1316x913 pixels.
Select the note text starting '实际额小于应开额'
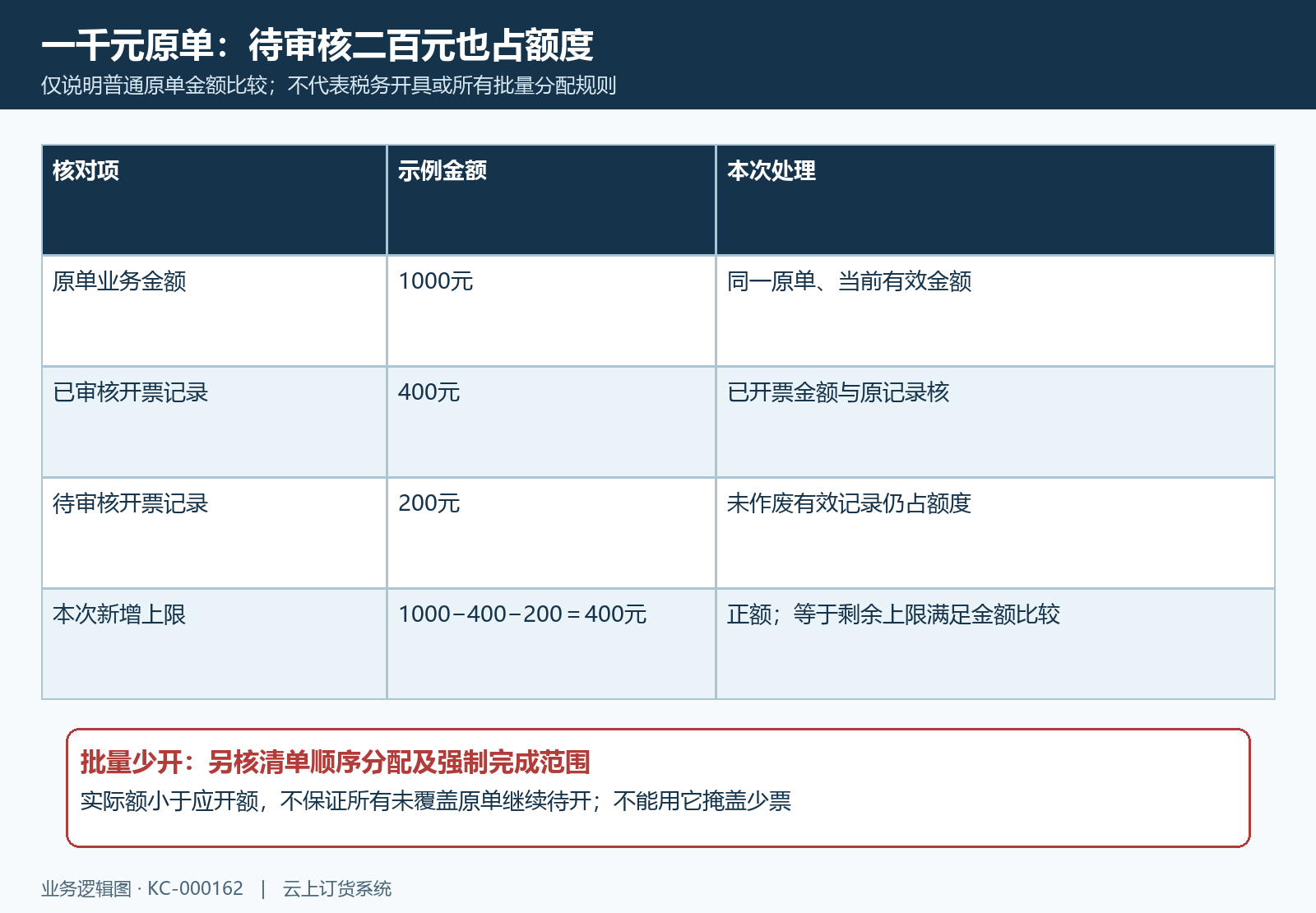pyautogui.click(x=436, y=801)
